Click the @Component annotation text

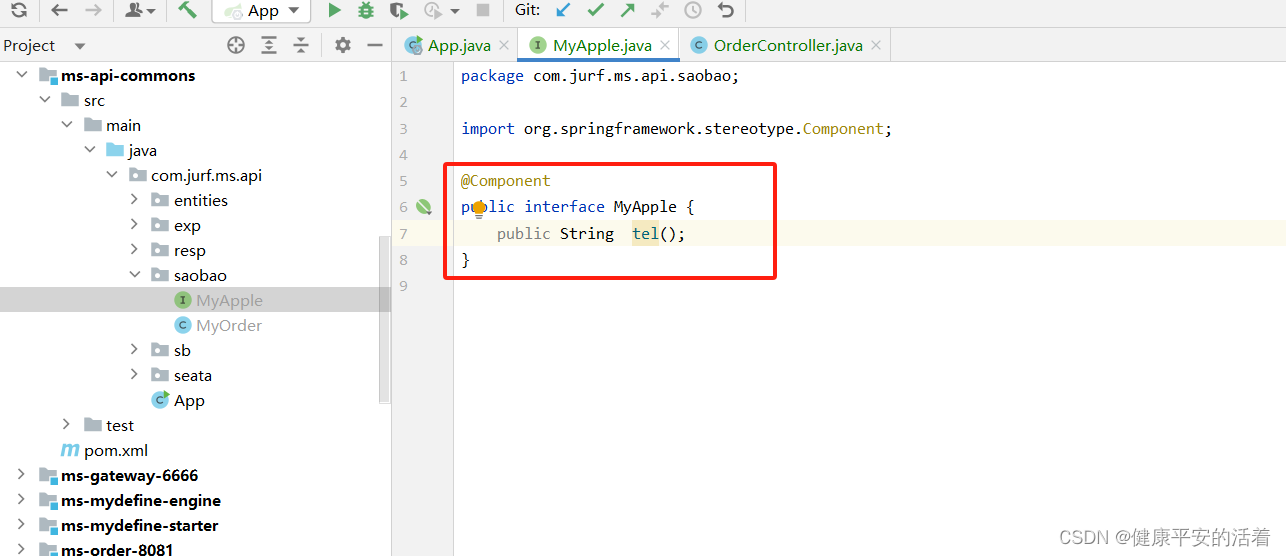click(x=505, y=181)
